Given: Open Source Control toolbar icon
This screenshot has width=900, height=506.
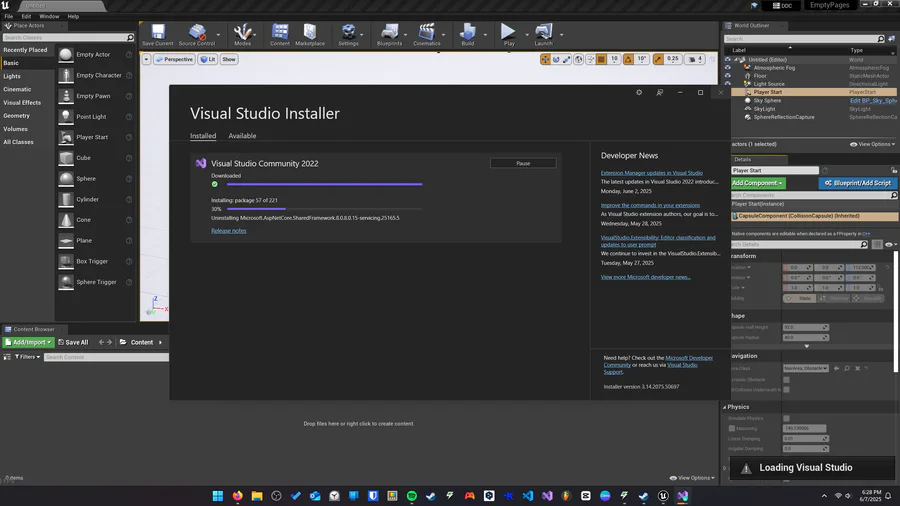Looking at the screenshot, I should coord(197,34).
